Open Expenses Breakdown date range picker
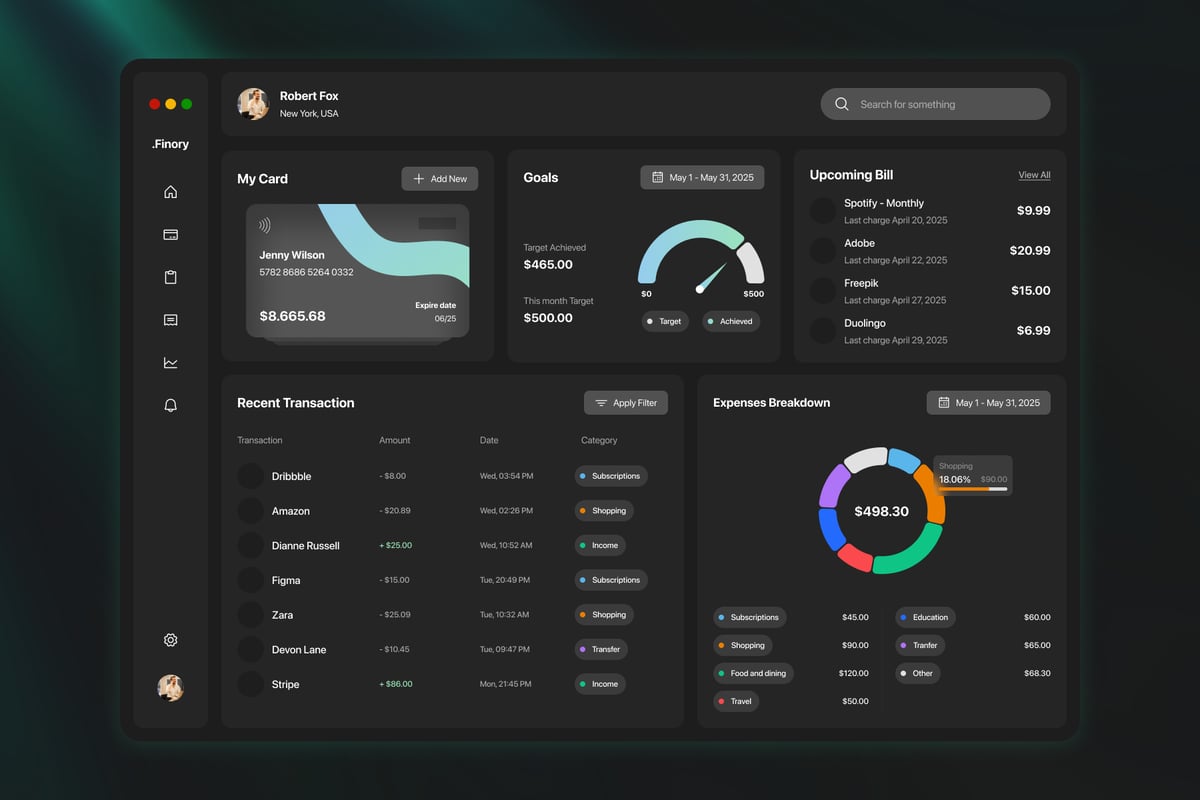The width and height of the screenshot is (1200, 800). (988, 403)
